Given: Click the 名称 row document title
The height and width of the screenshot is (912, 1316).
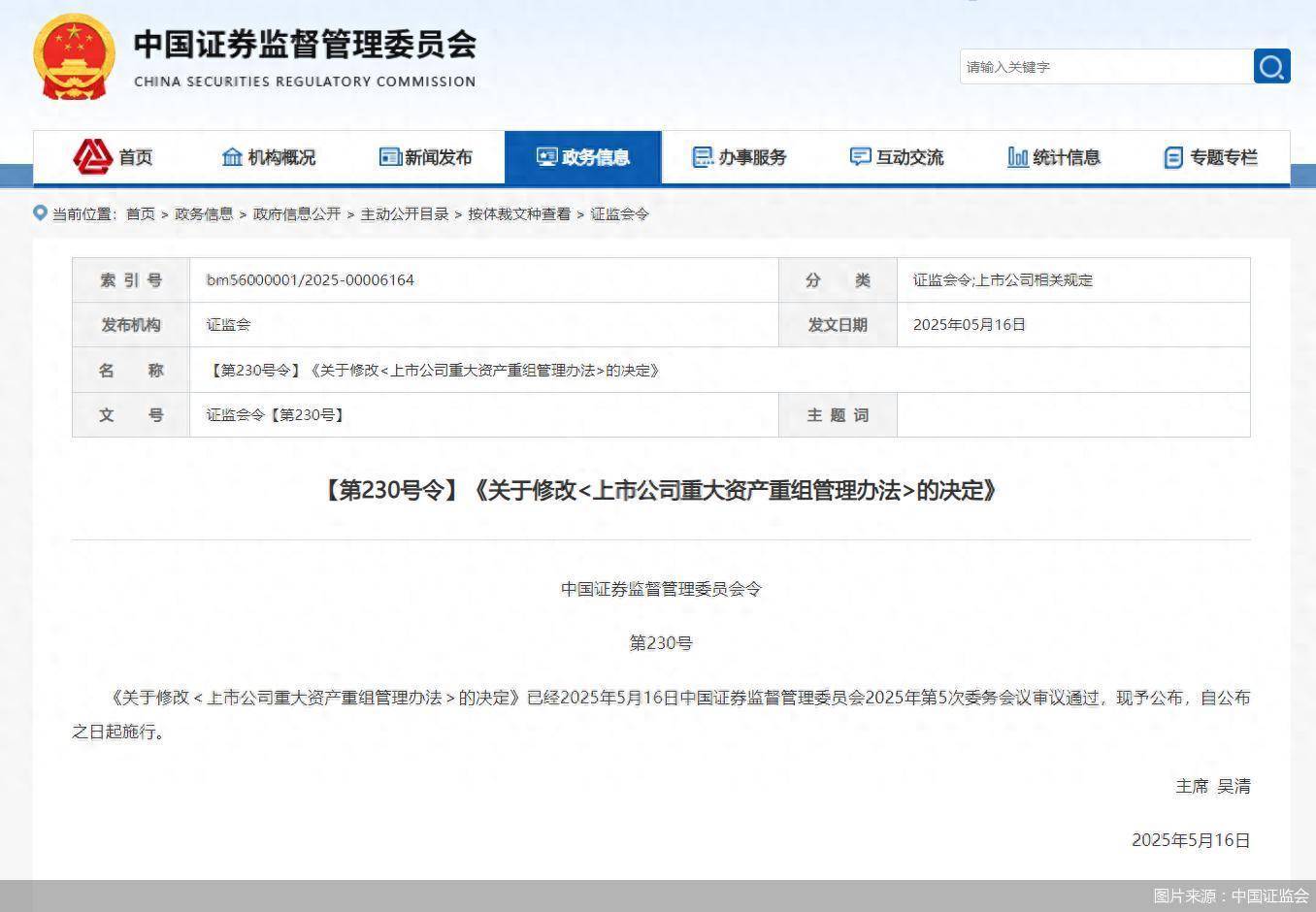Looking at the screenshot, I should pyautogui.click(x=434, y=371).
